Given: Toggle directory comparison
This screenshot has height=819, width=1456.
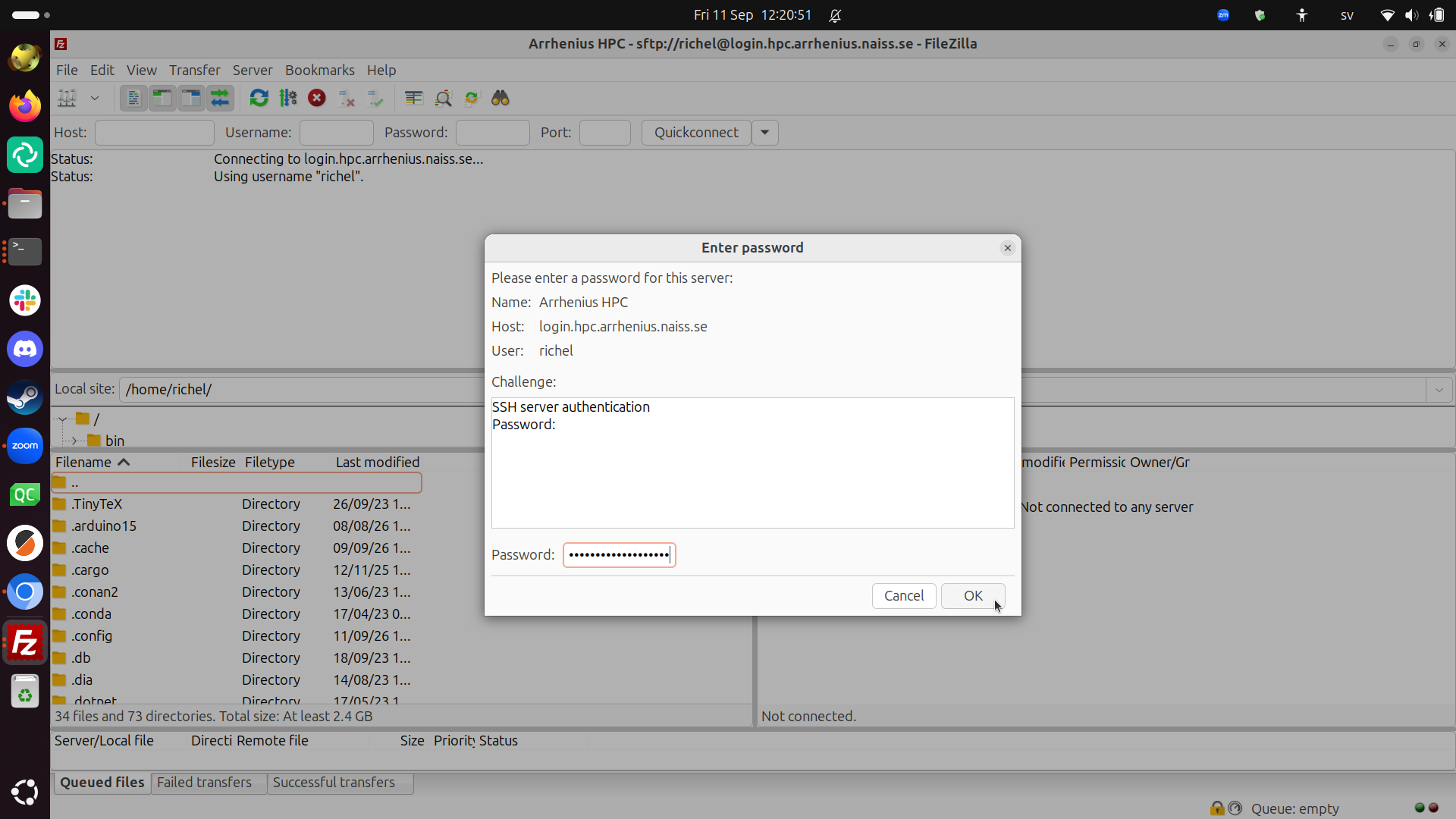Looking at the screenshot, I should tap(443, 99).
